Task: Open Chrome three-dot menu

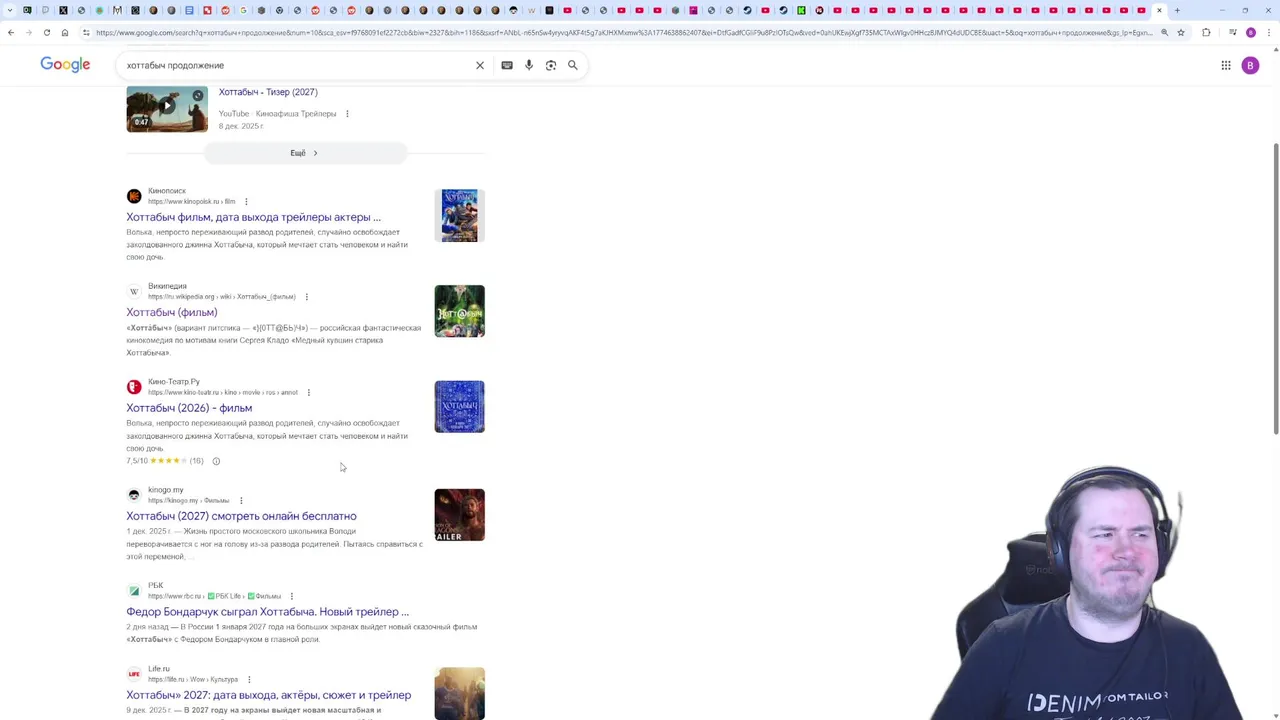Action: 1268,32
